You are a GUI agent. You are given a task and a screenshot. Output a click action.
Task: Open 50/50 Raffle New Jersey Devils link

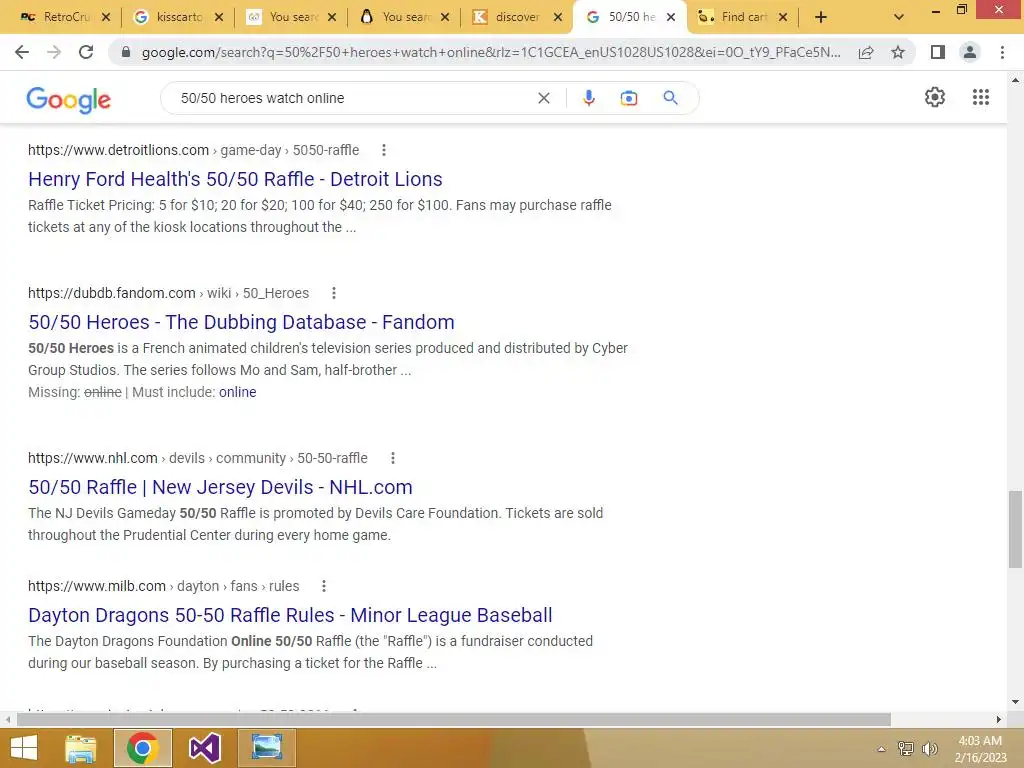coord(220,487)
